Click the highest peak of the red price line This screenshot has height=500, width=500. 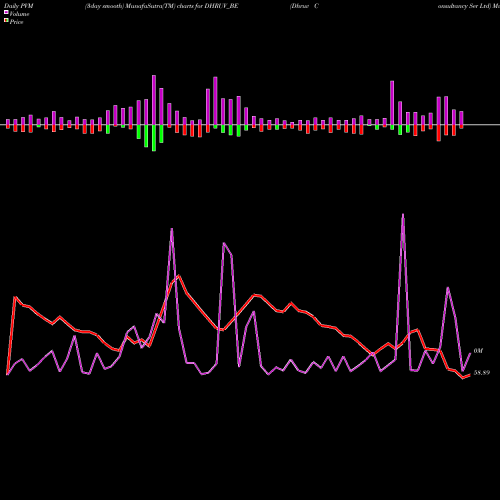179,276
